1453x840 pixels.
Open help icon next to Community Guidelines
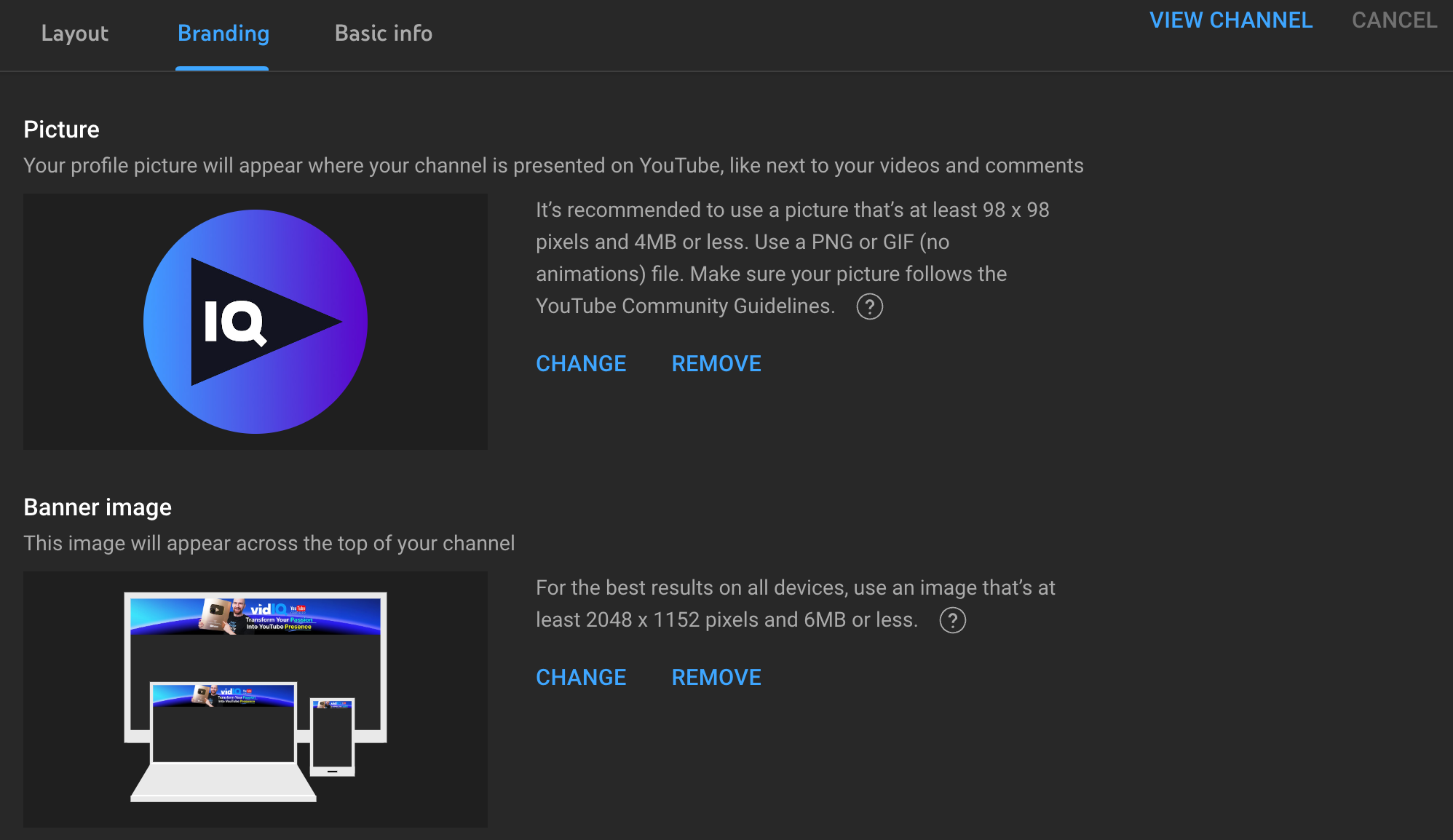(869, 306)
